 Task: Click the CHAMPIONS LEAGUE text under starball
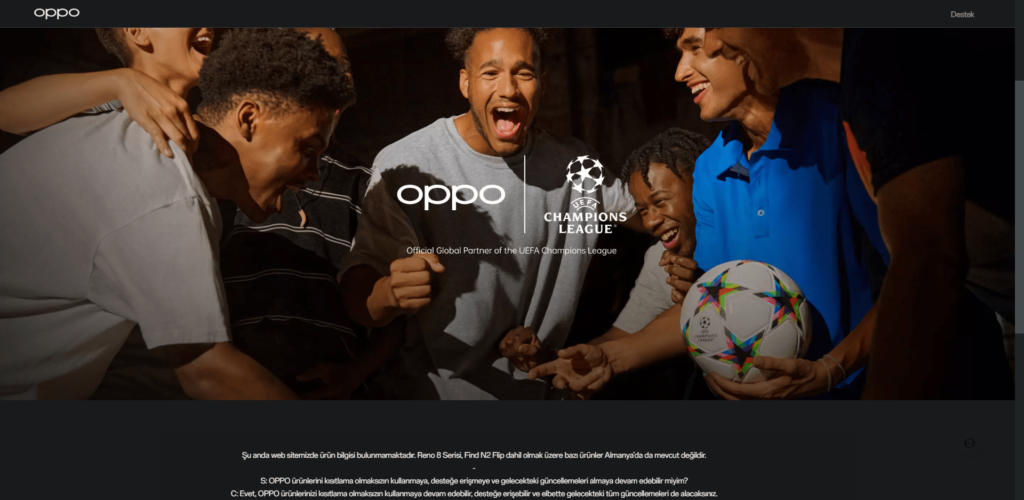coord(584,223)
